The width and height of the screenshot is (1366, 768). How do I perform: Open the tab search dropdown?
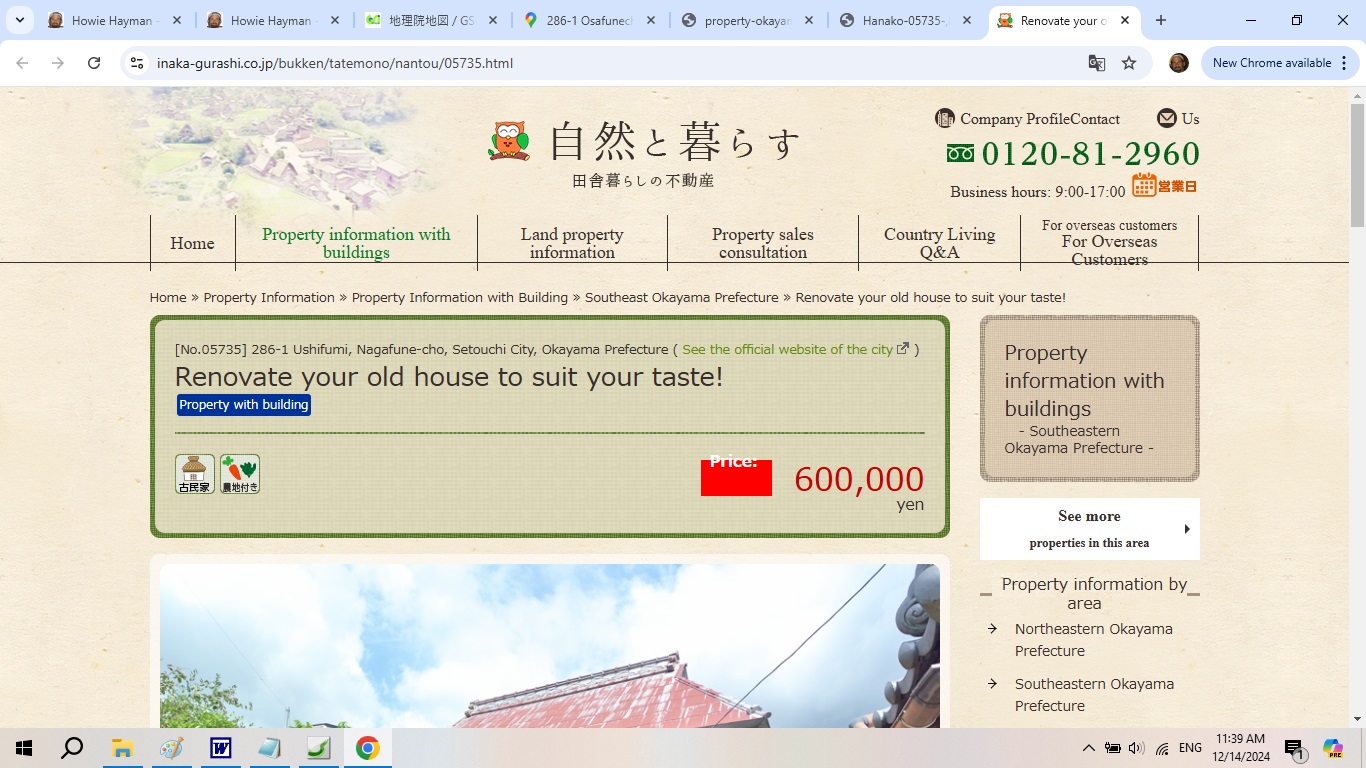click(x=19, y=20)
